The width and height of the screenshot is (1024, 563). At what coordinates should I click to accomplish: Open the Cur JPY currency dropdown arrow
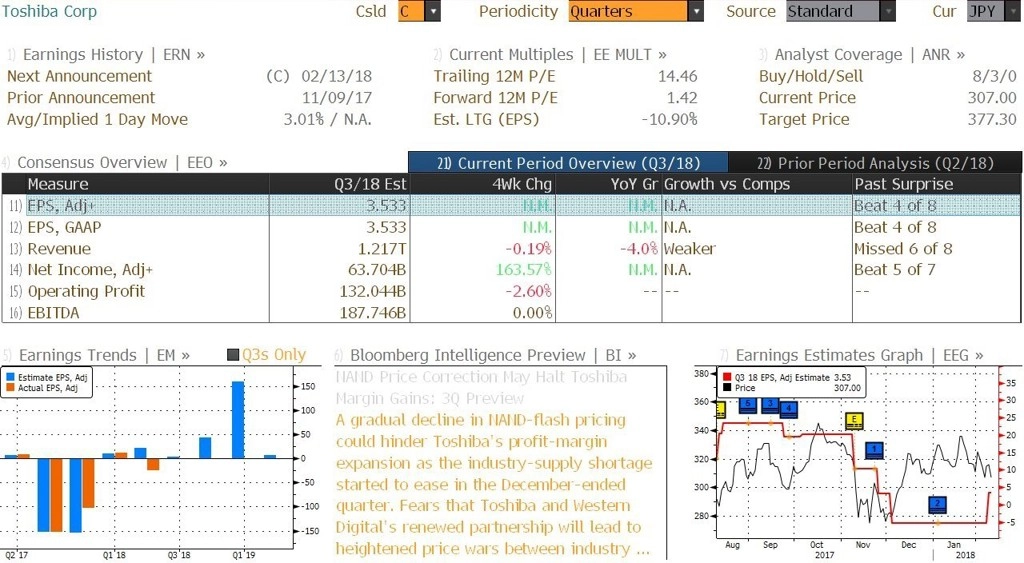pos(1013,11)
